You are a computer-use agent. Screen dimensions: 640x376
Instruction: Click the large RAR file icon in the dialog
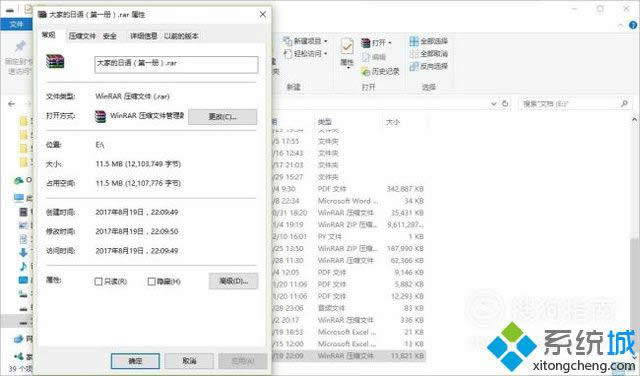click(55, 62)
